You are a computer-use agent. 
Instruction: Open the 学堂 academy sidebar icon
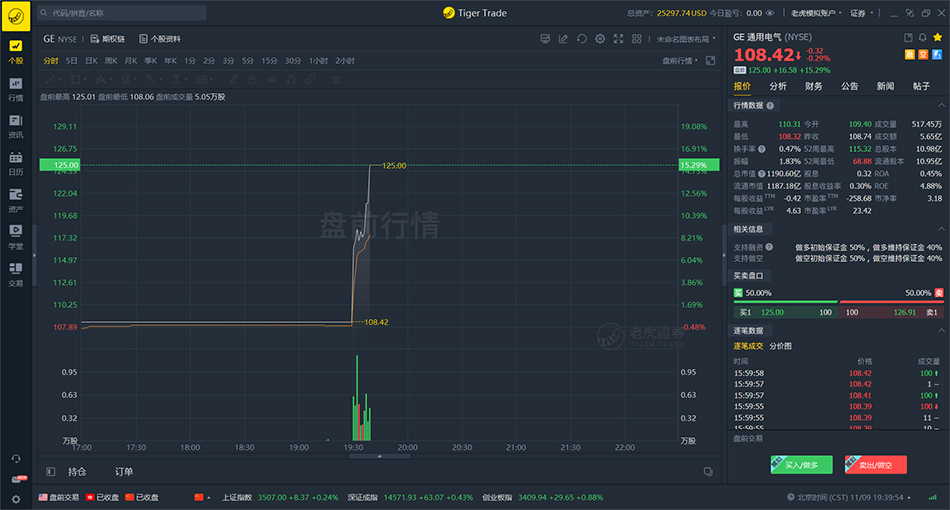(x=16, y=237)
